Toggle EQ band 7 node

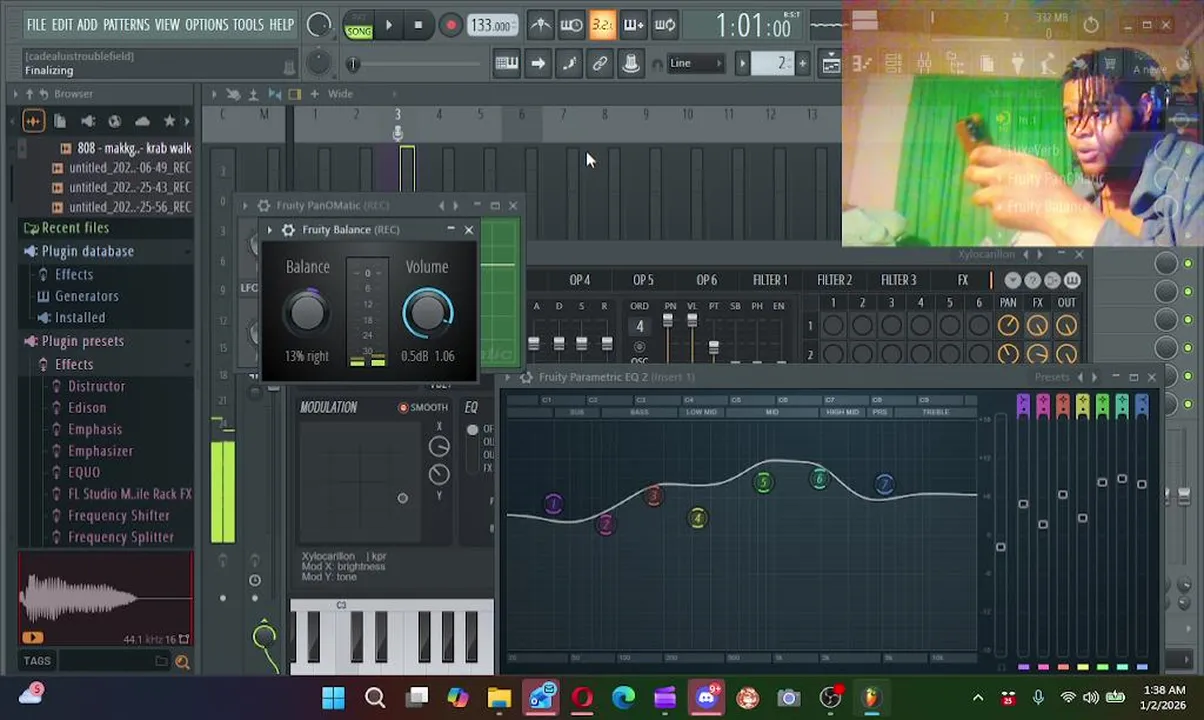point(884,485)
